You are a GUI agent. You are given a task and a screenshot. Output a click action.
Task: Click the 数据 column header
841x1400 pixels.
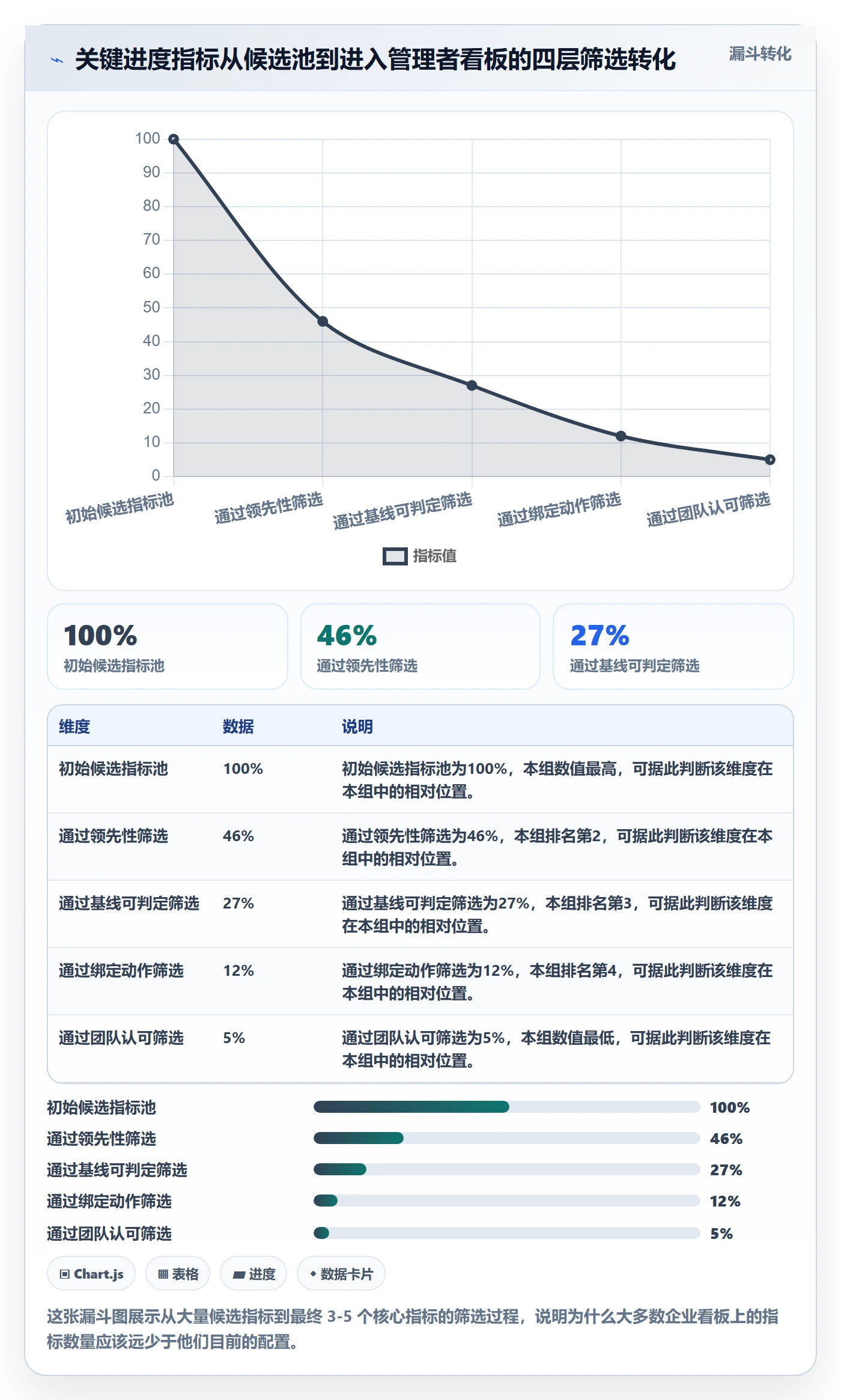point(238,726)
